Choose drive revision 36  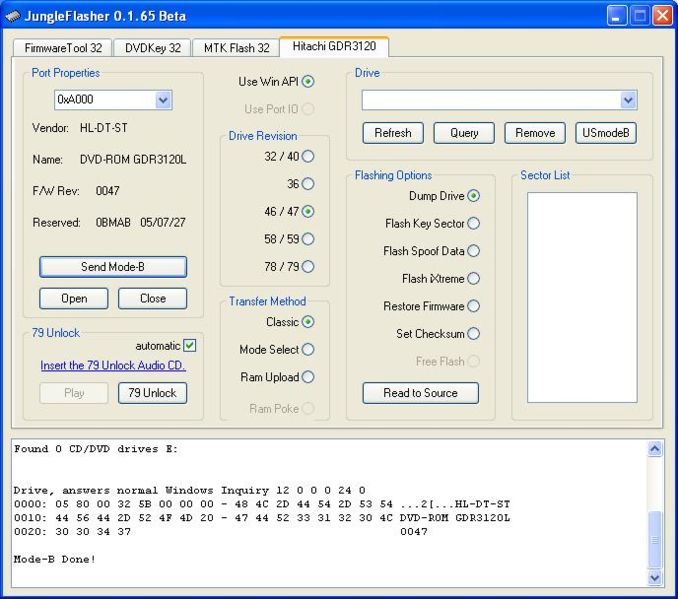(308, 184)
